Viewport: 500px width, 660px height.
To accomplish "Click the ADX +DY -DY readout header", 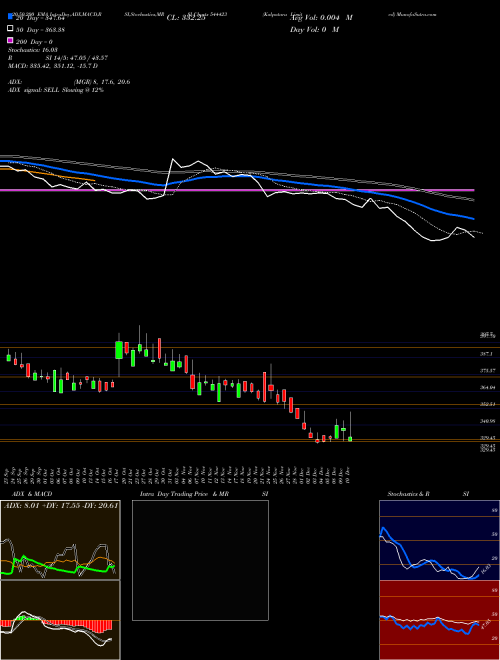I will click(61, 505).
